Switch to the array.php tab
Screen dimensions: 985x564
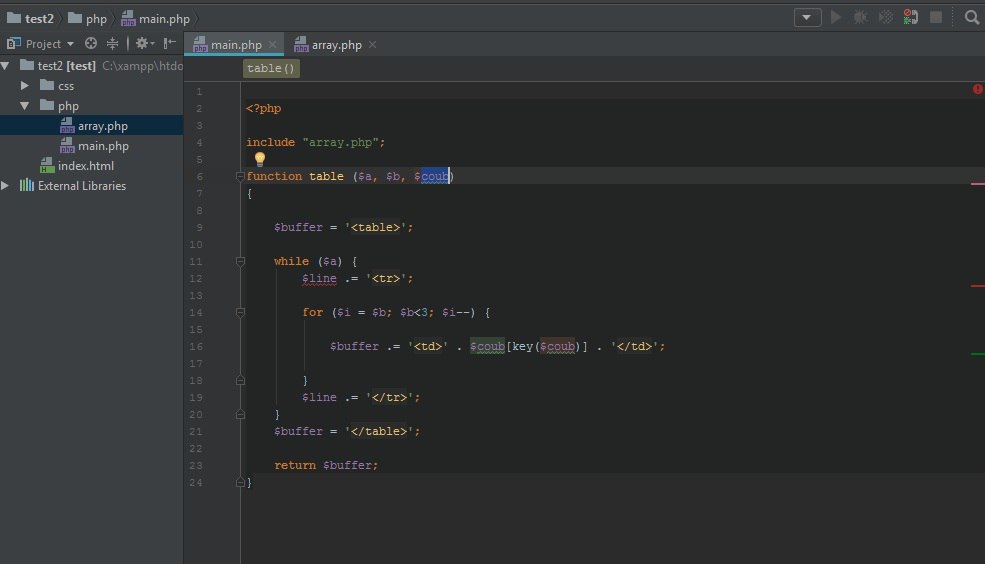(336, 45)
